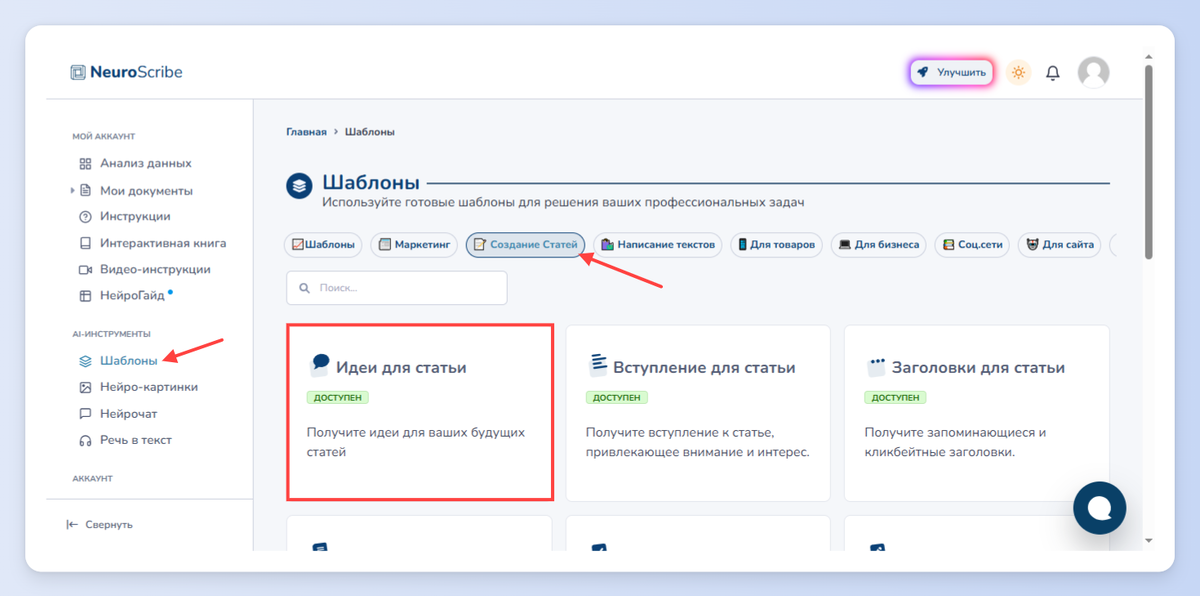Click the scrollbar down arrow
The height and width of the screenshot is (596, 1200).
pos(1148,541)
